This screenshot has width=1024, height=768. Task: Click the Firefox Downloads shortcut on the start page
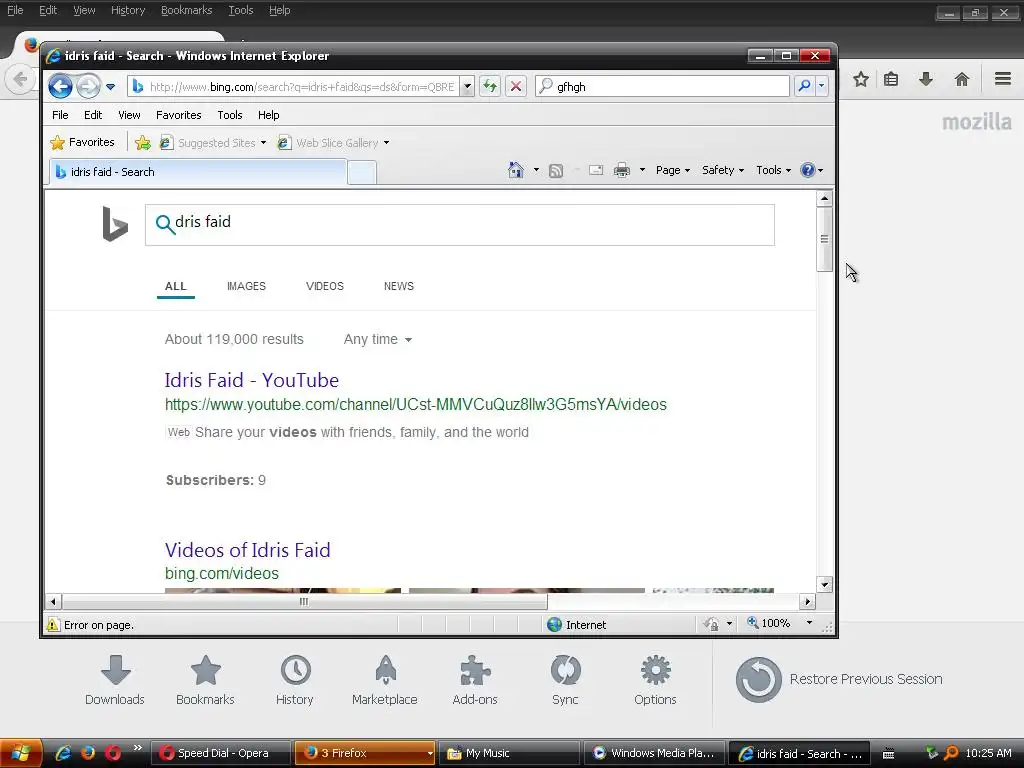(115, 680)
